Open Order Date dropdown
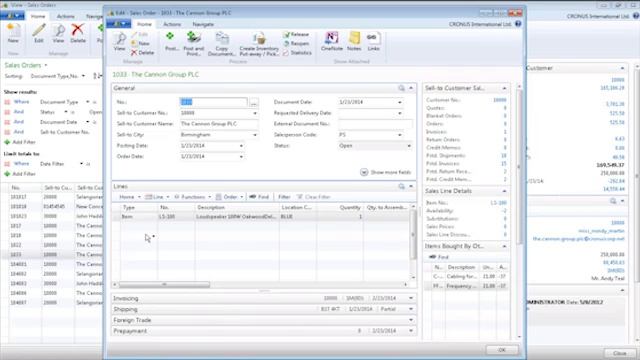 (241, 157)
